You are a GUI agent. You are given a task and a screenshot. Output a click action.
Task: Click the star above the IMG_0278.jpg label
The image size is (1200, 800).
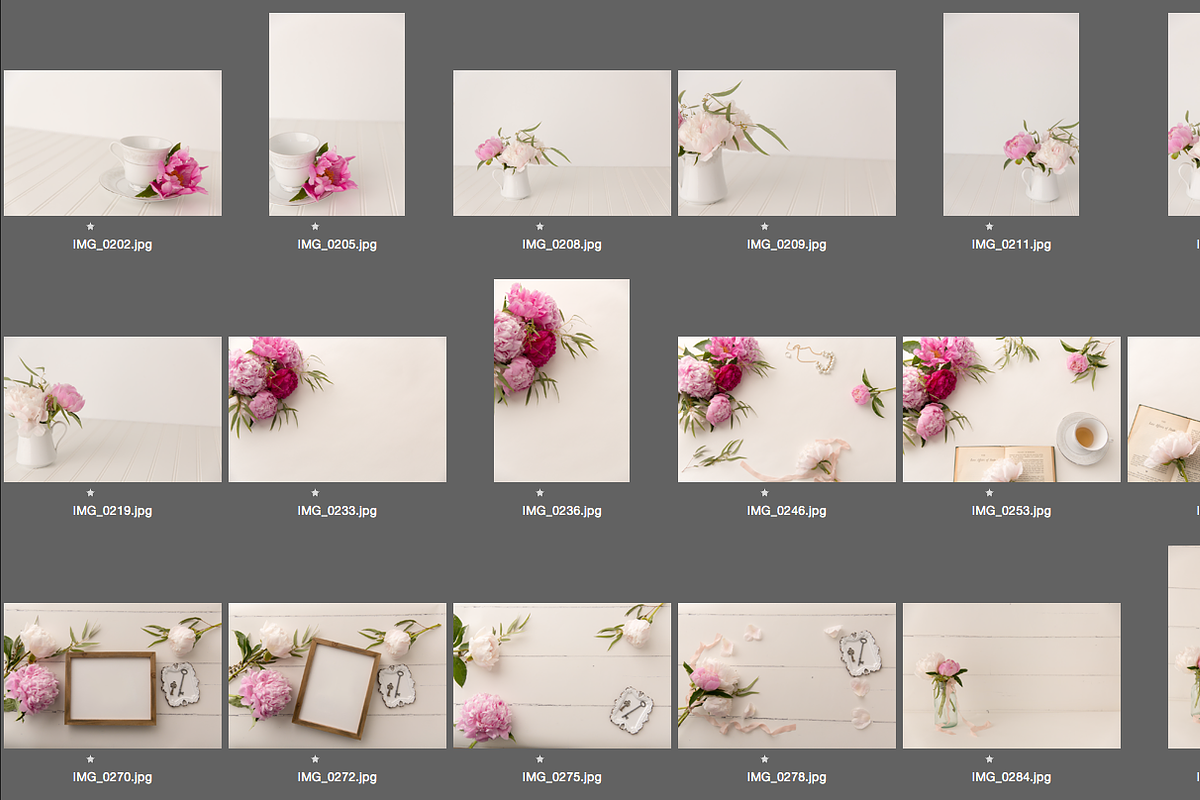click(x=765, y=760)
